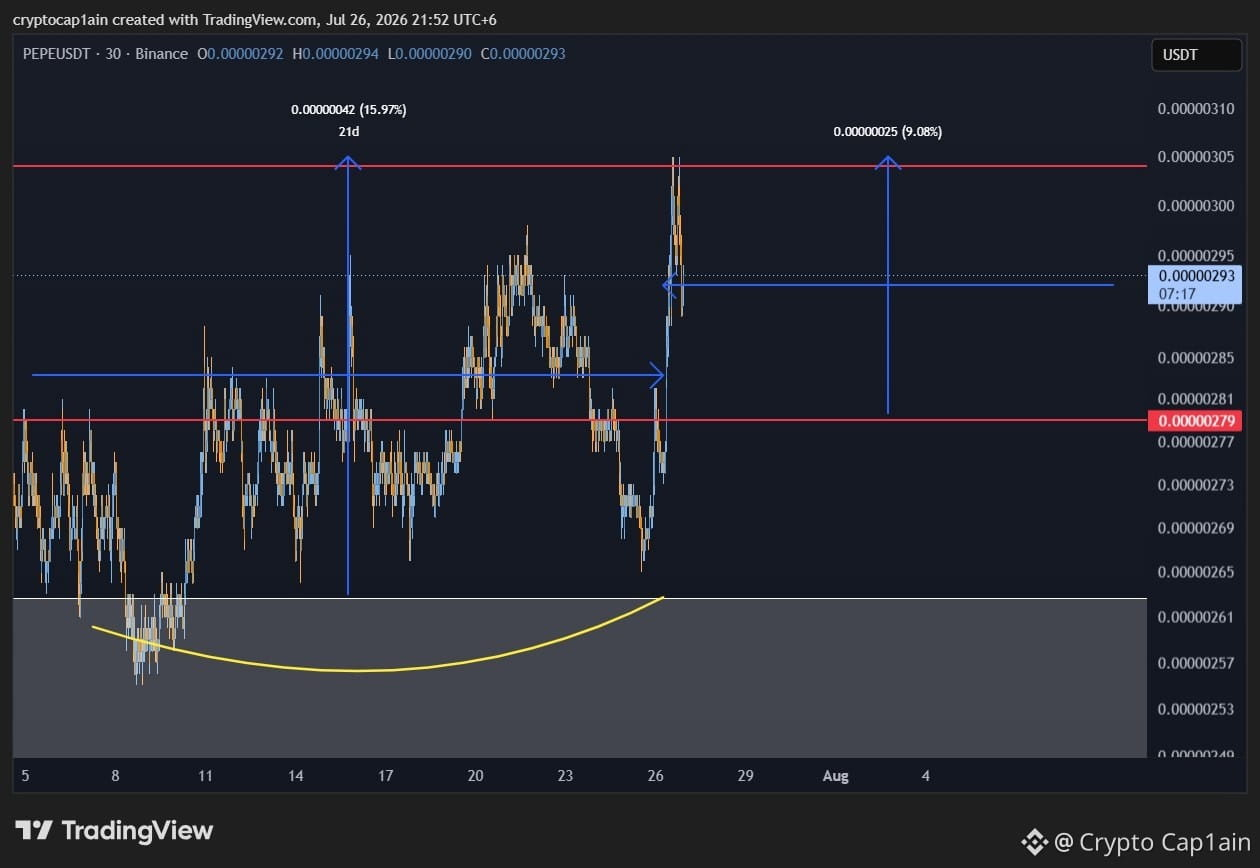Image resolution: width=1260 pixels, height=868 pixels.
Task: Click the close value C0.00000293
Action: pos(523,53)
